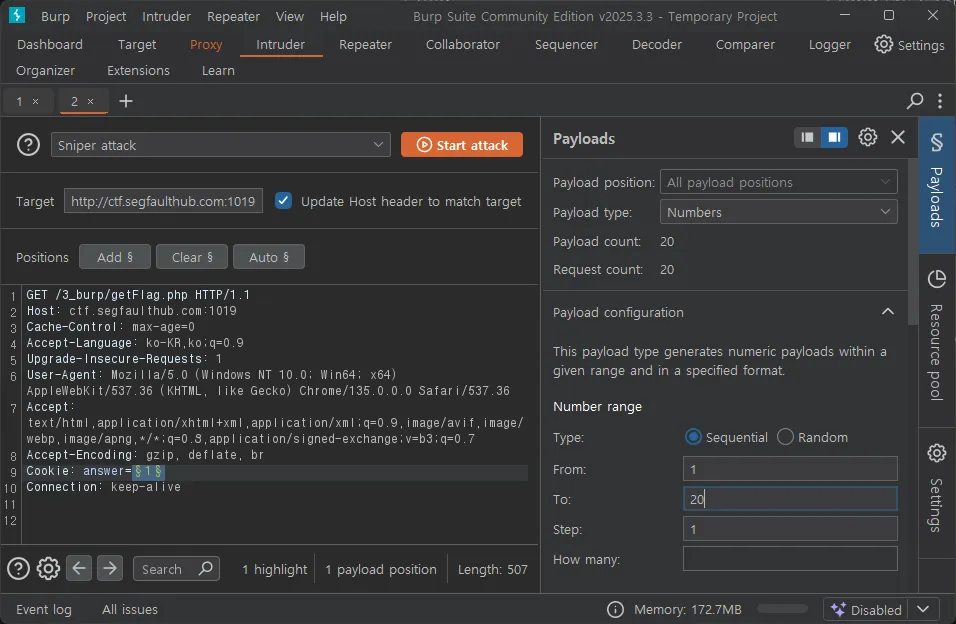Select Payloads side tab icon
Image resolution: width=956 pixels, height=624 pixels.
pos(937,142)
